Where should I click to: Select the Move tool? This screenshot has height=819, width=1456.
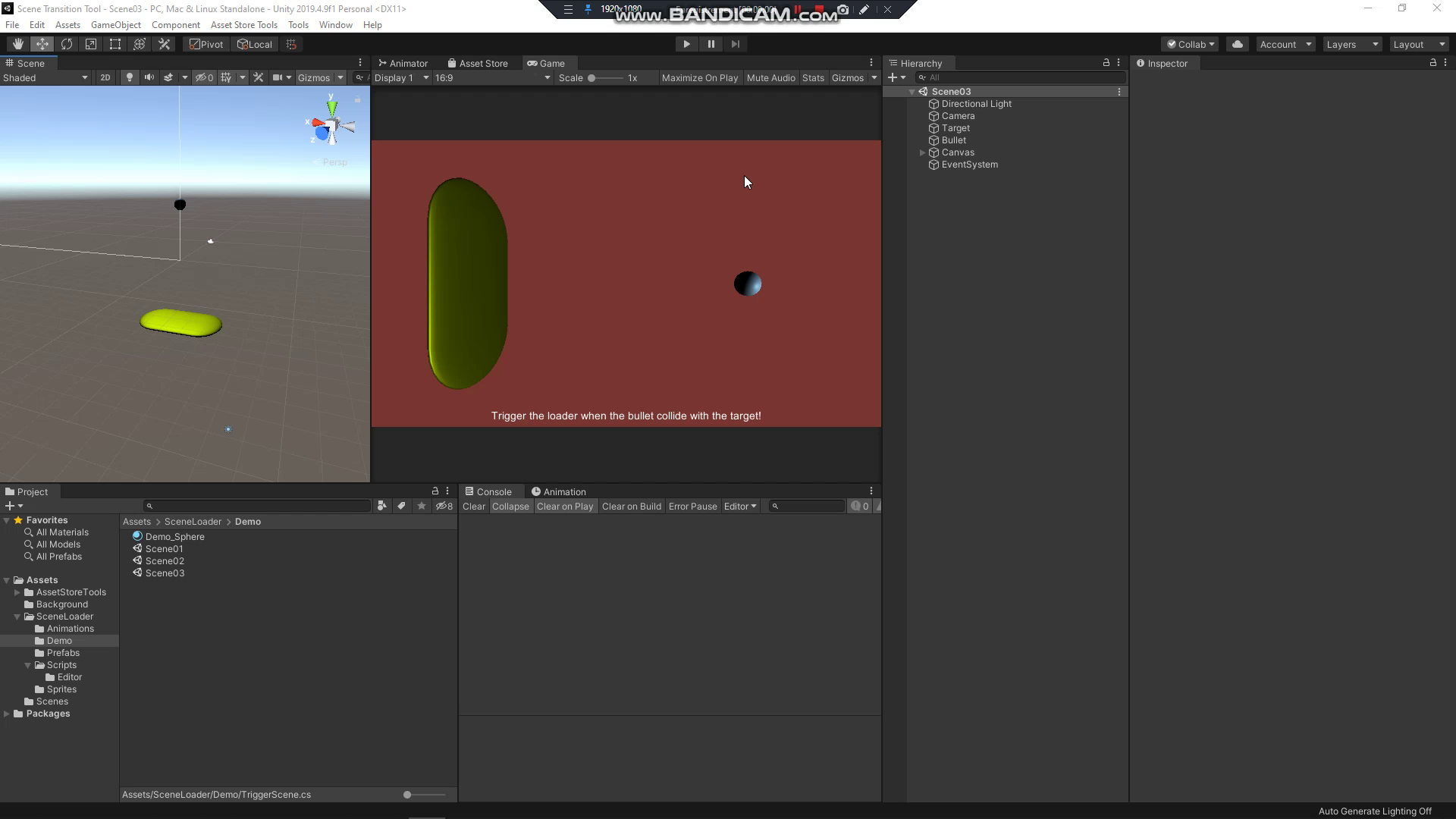pyautogui.click(x=42, y=44)
